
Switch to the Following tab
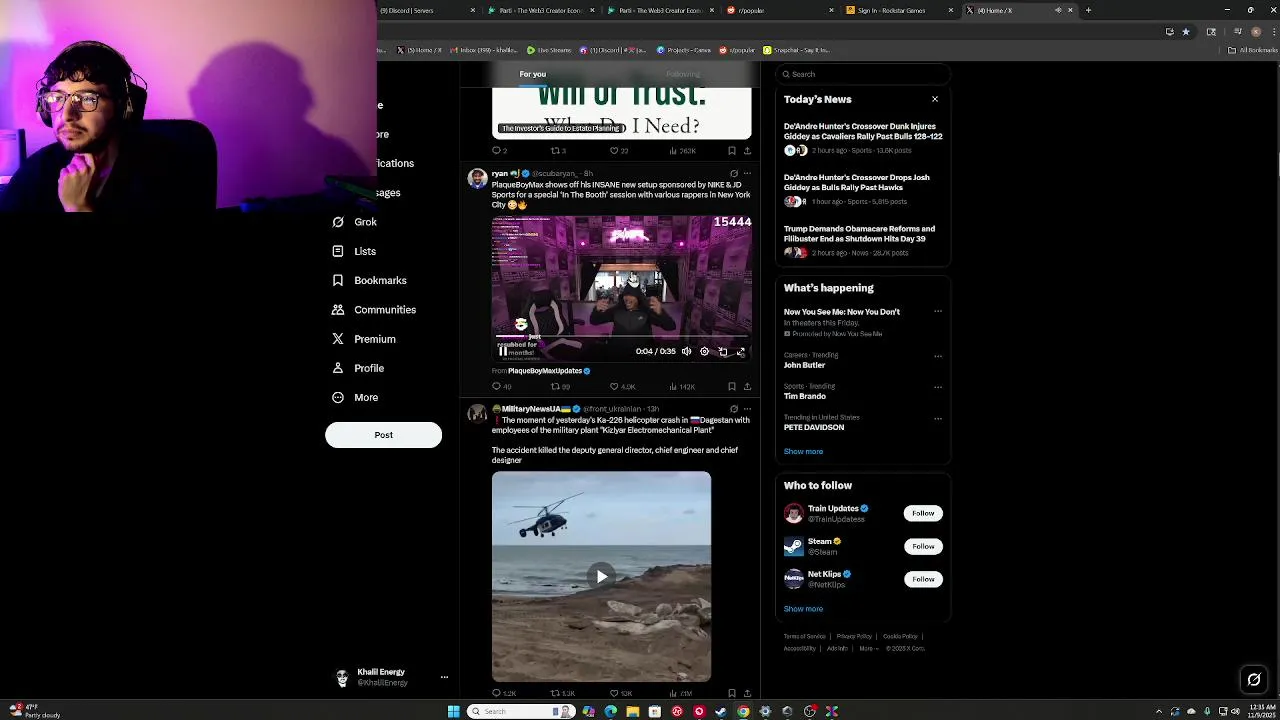683,74
